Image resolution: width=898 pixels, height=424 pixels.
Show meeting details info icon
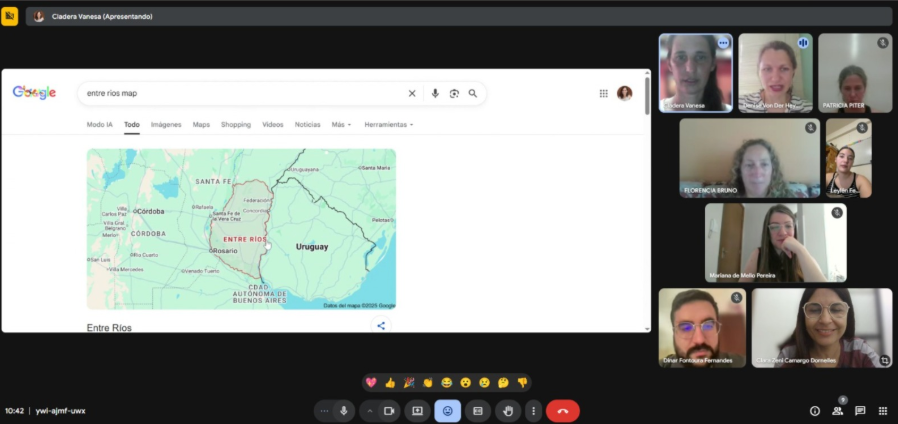pyautogui.click(x=814, y=410)
